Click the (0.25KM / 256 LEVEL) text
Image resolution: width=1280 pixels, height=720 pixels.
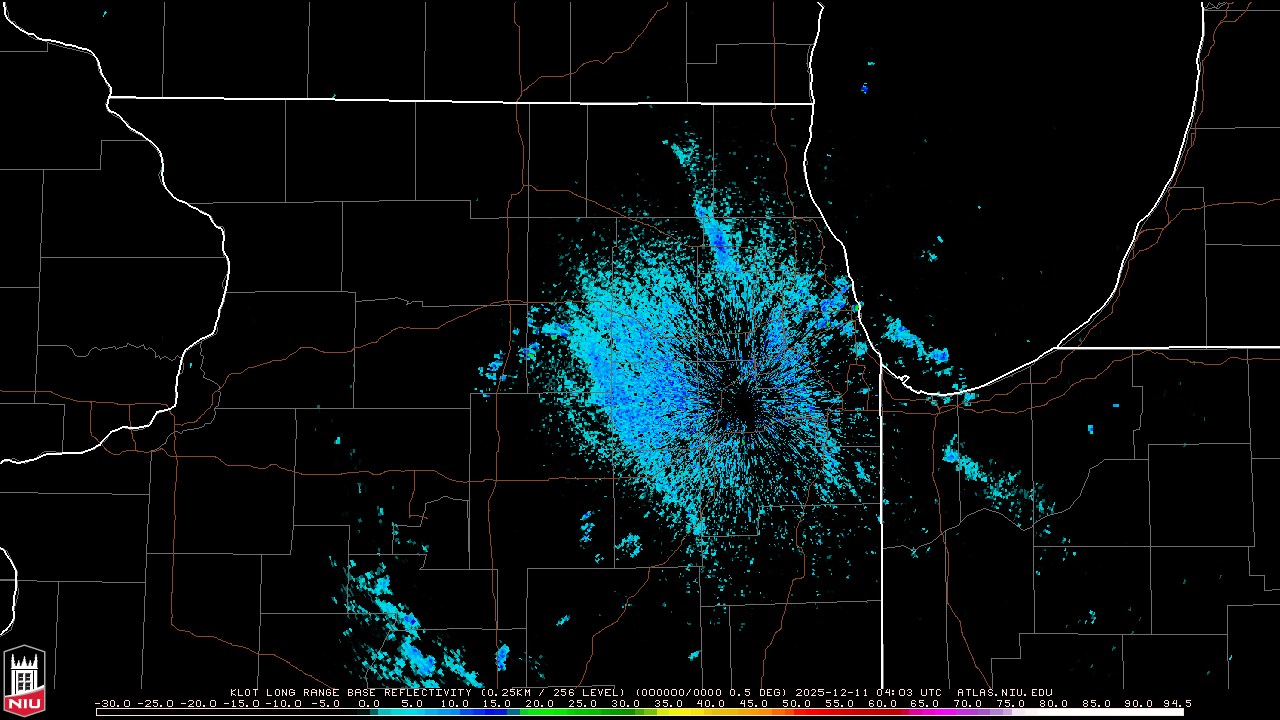tap(553, 692)
